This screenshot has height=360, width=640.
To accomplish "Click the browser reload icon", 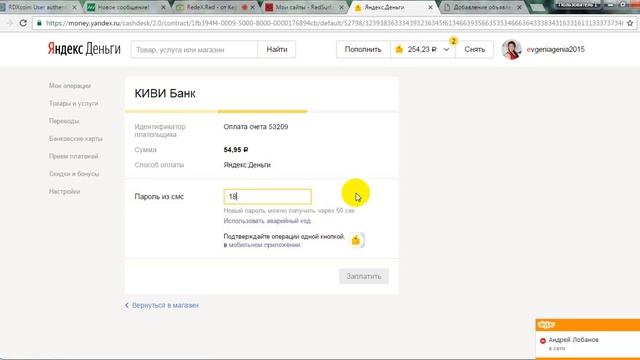I will [23, 23].
